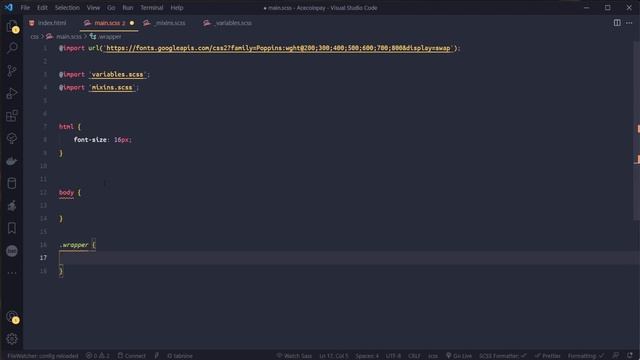Click the VS Code logo icon
Screen dimensions: 640x360
point(9,7)
